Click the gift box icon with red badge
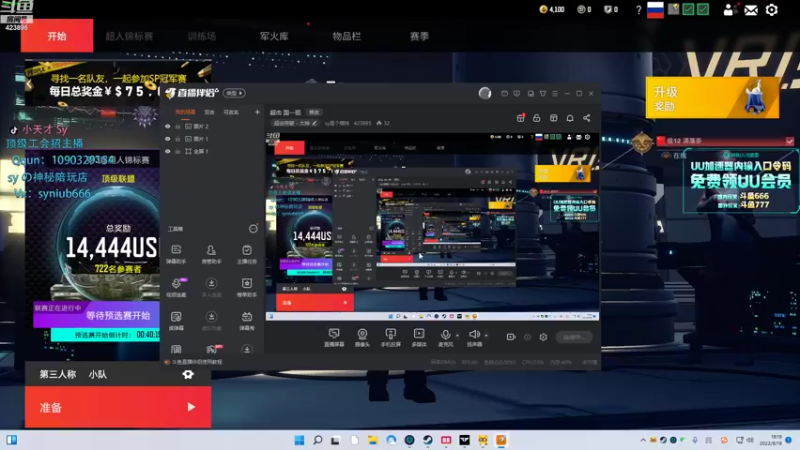The height and width of the screenshot is (450, 800). 520,118
